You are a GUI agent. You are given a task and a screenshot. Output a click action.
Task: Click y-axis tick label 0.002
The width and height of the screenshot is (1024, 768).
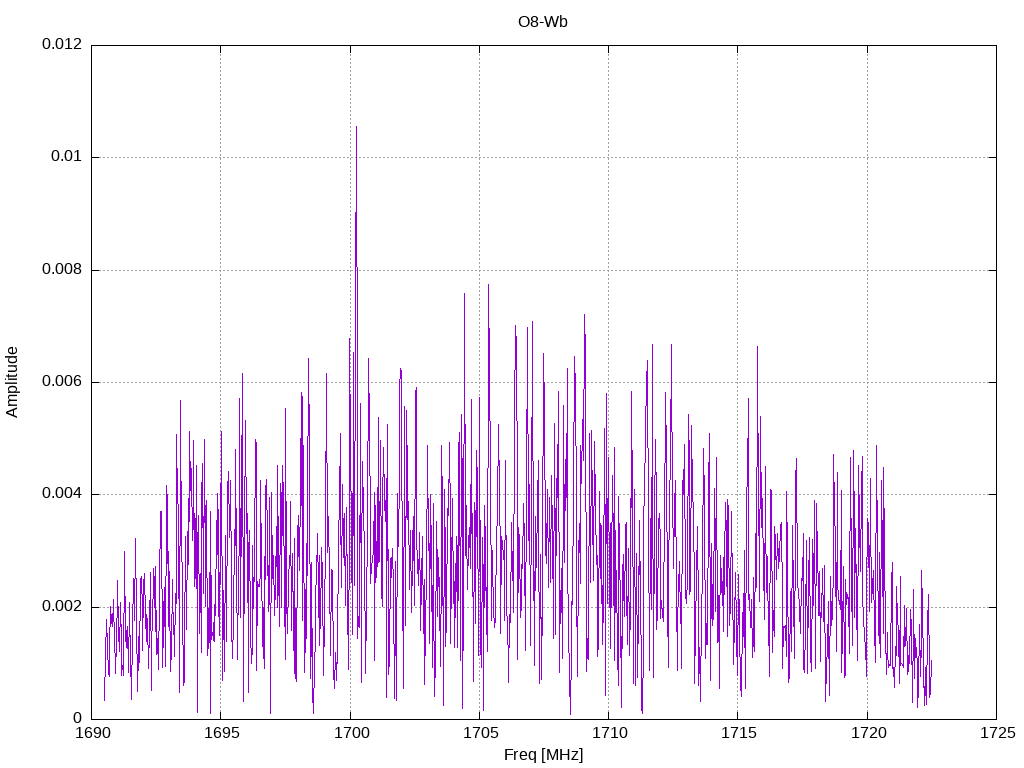pyautogui.click(x=62, y=606)
